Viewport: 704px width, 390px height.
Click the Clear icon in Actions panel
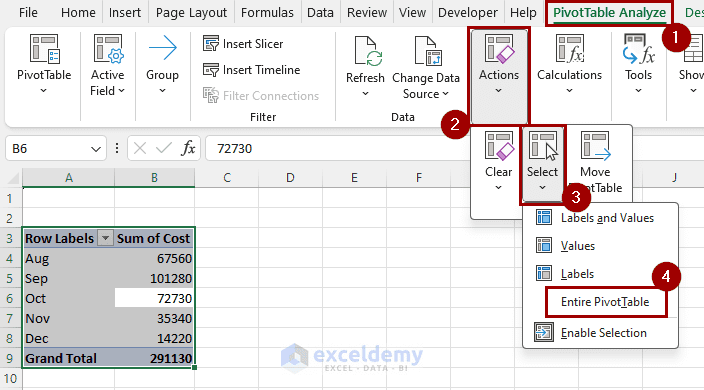[x=498, y=146]
